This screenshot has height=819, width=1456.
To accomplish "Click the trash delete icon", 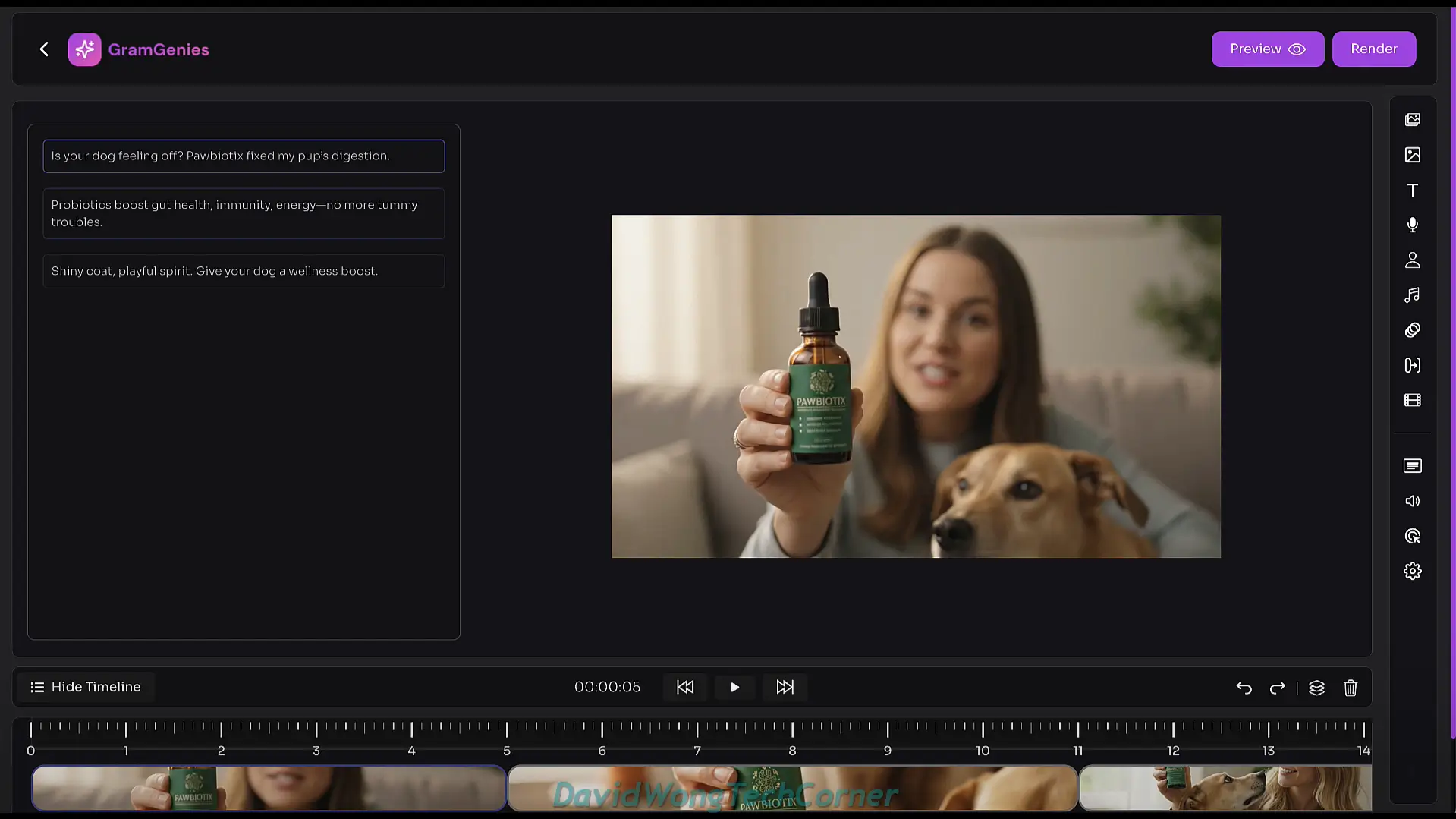I will 1350,688.
